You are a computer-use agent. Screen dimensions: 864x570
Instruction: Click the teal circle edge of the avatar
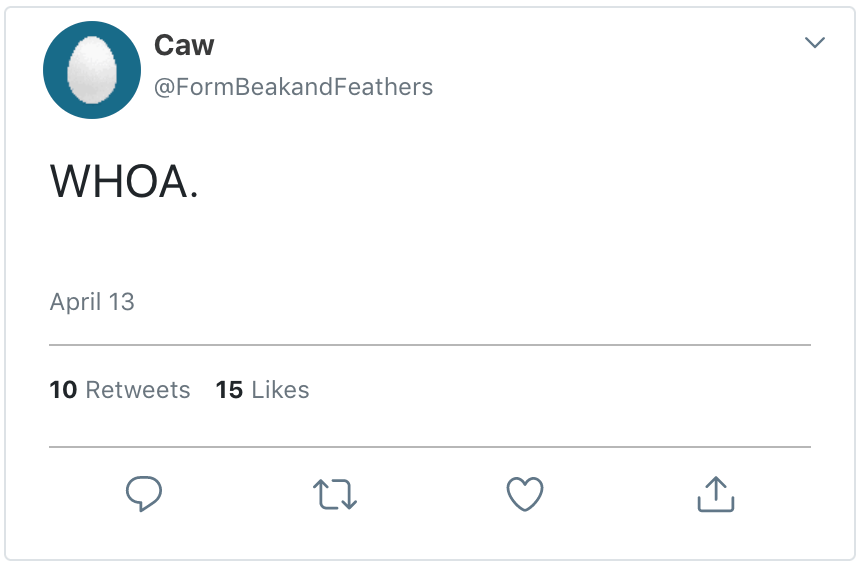52,71
